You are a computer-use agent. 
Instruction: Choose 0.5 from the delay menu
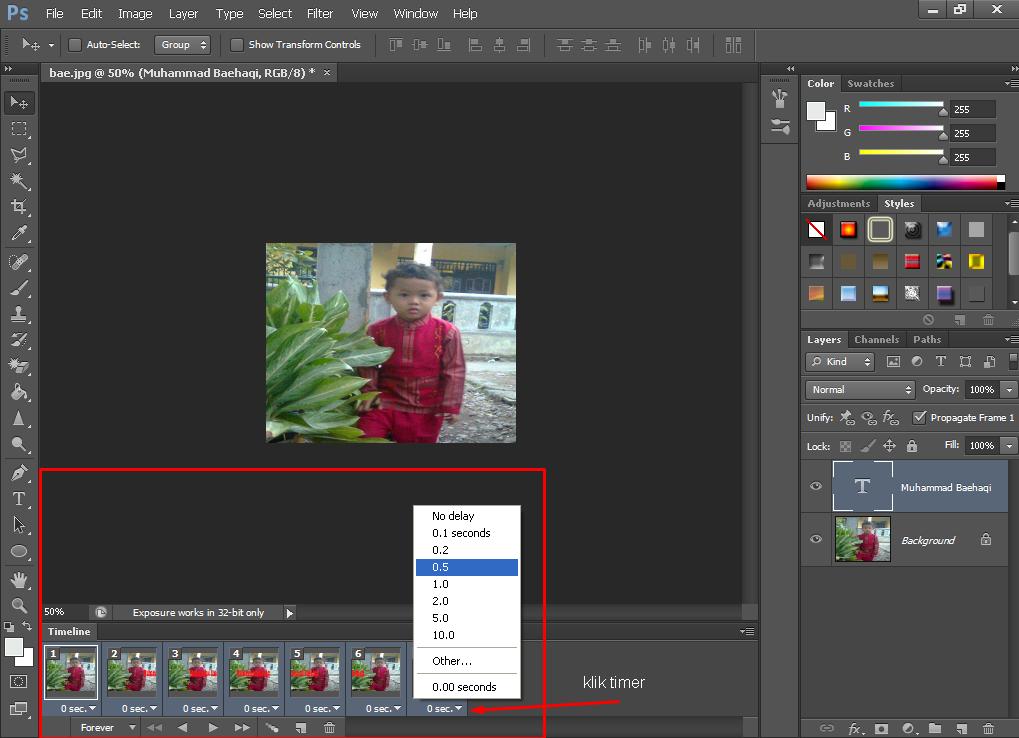coord(466,567)
